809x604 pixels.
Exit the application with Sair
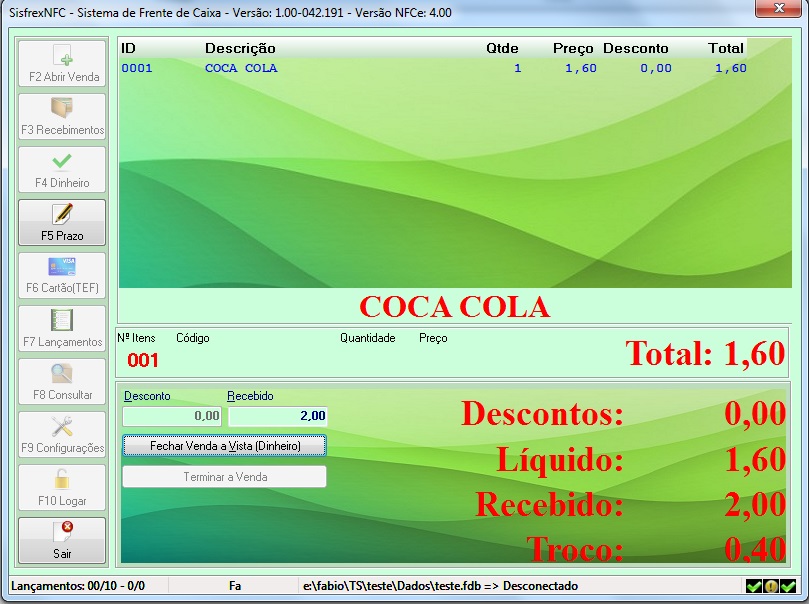coord(62,541)
